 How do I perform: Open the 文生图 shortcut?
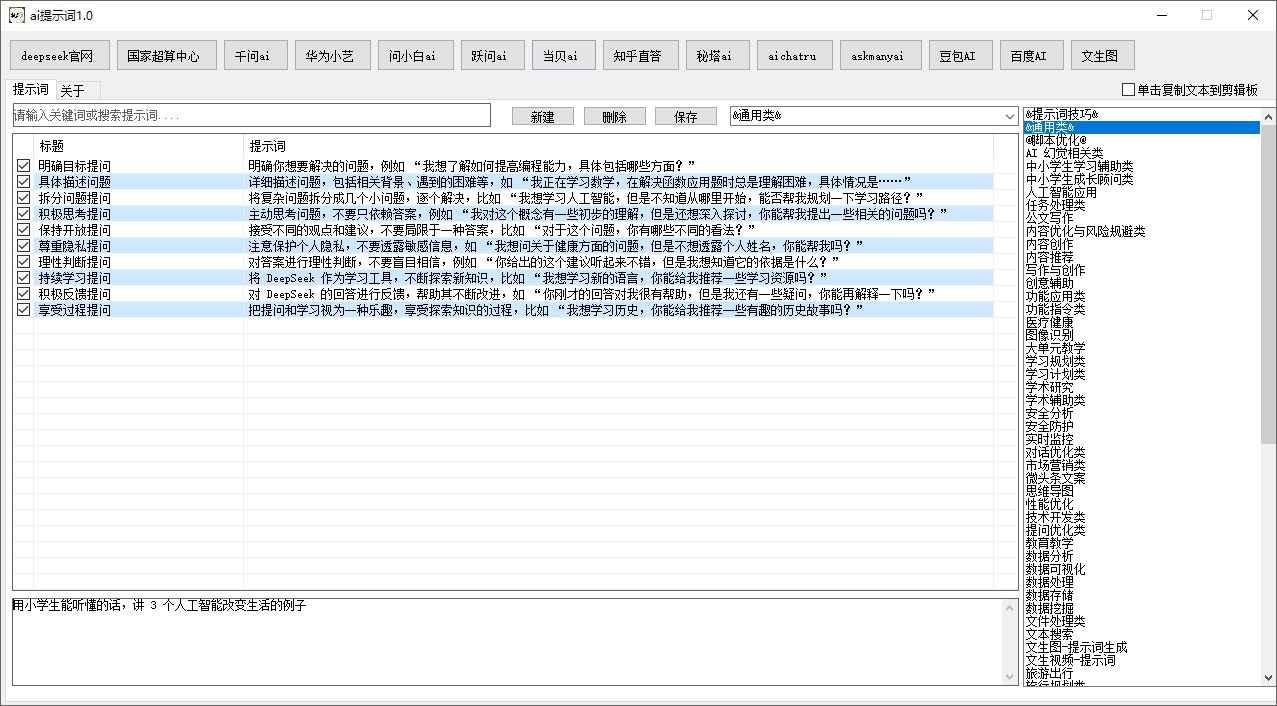[x=1102, y=55]
